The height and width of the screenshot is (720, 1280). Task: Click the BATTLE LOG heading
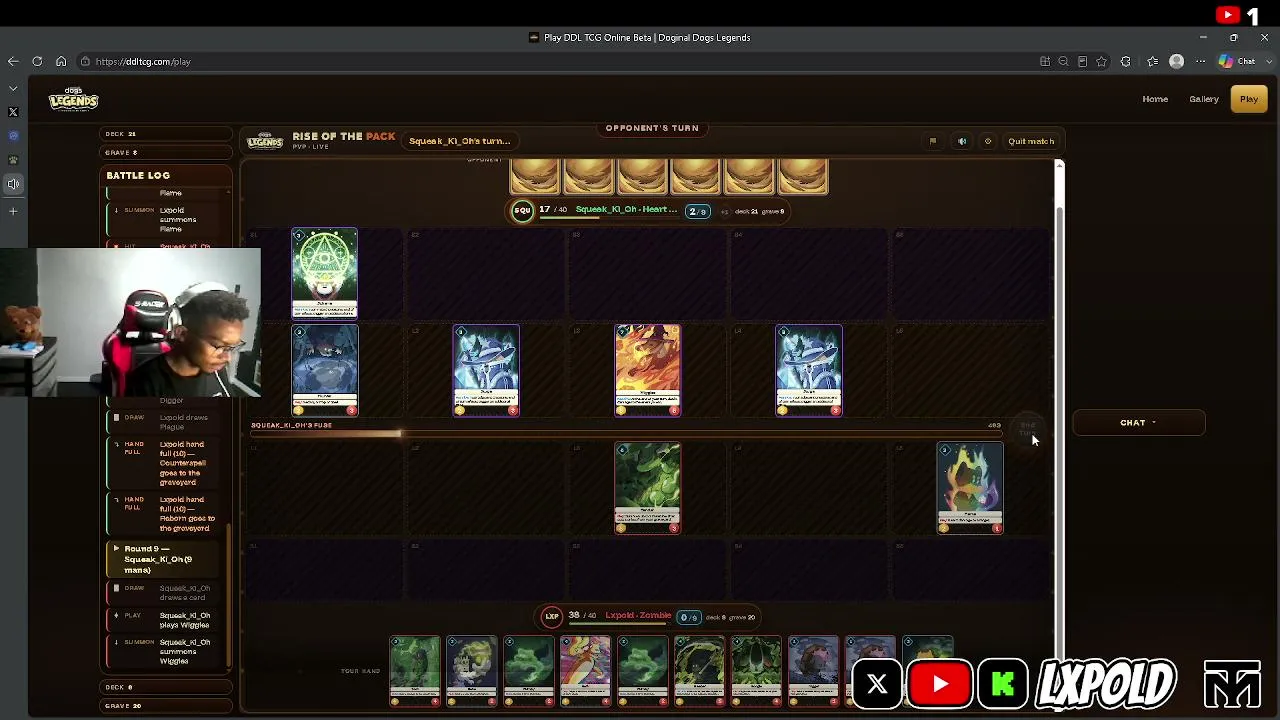coord(138,176)
